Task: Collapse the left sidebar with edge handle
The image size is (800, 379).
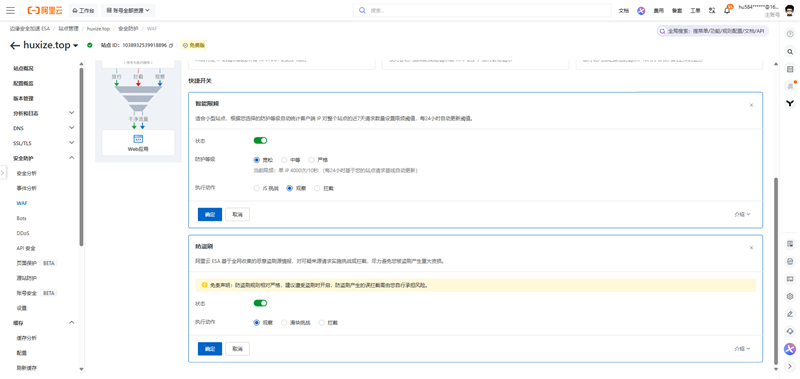Action: point(3,173)
